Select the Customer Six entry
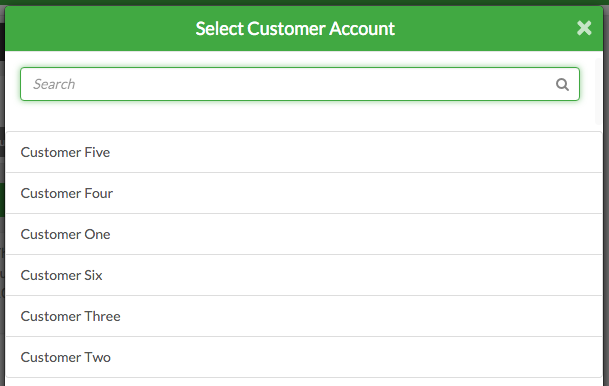Image resolution: width=609 pixels, height=386 pixels. [304, 275]
